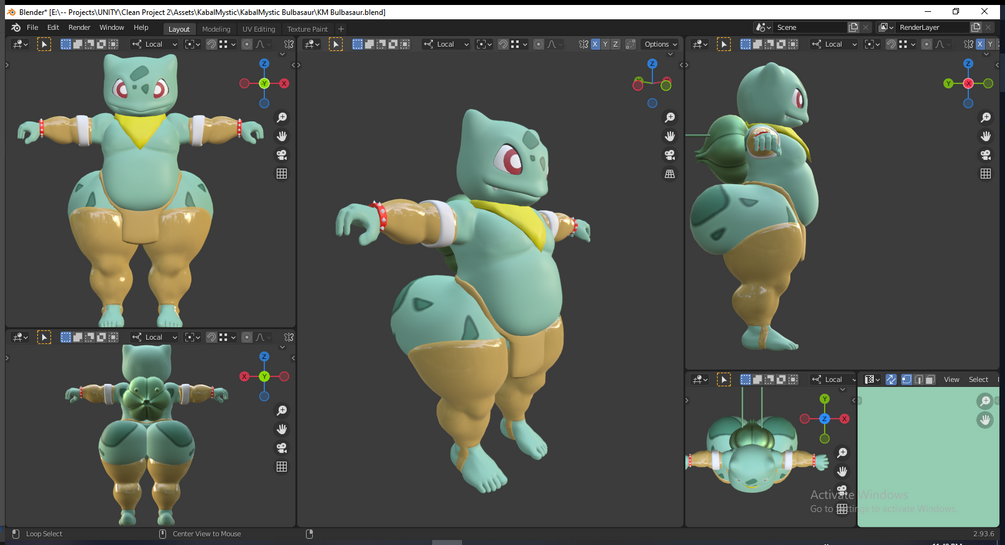The image size is (1005, 545).
Task: Click the zoom magnifier in the back-view viewport
Action: (x=281, y=410)
